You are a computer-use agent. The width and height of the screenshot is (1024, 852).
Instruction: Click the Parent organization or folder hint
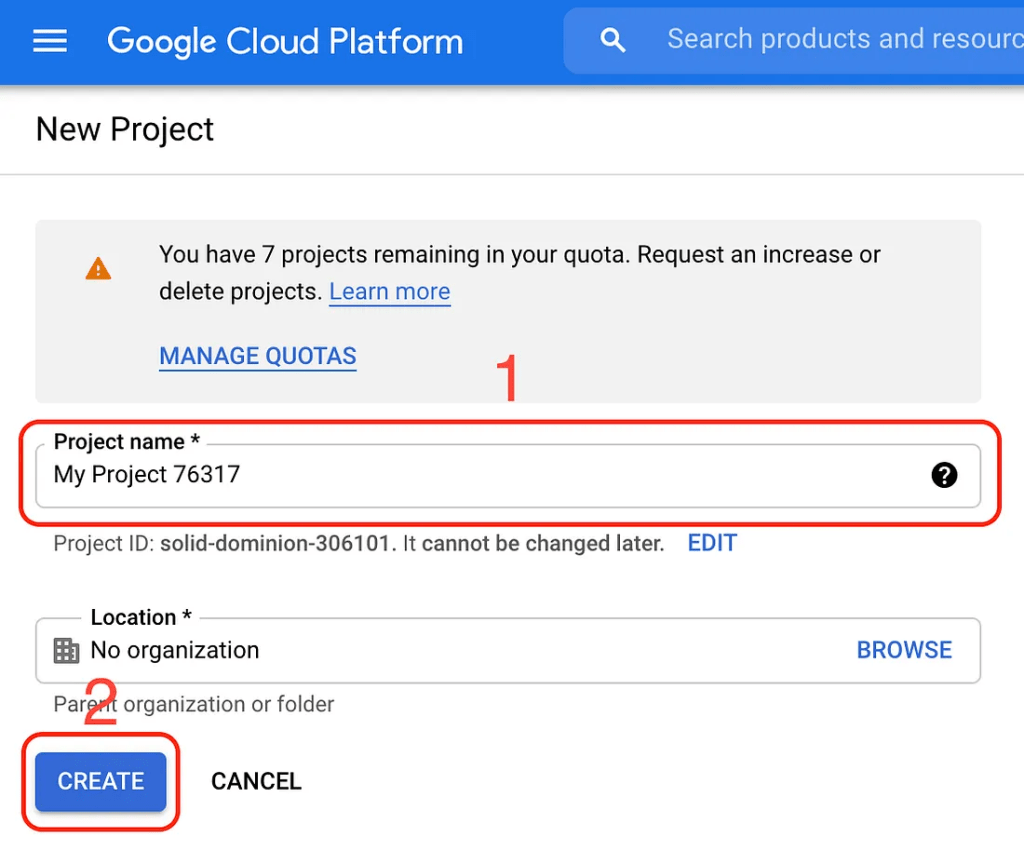tap(193, 704)
